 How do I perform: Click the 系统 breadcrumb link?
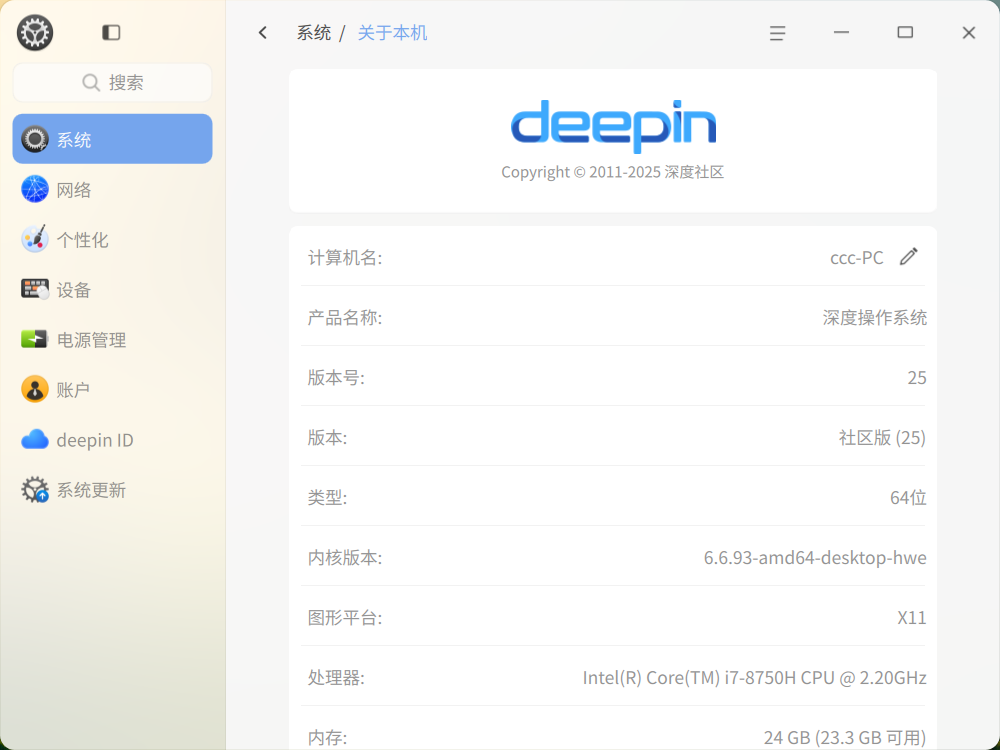click(x=314, y=33)
